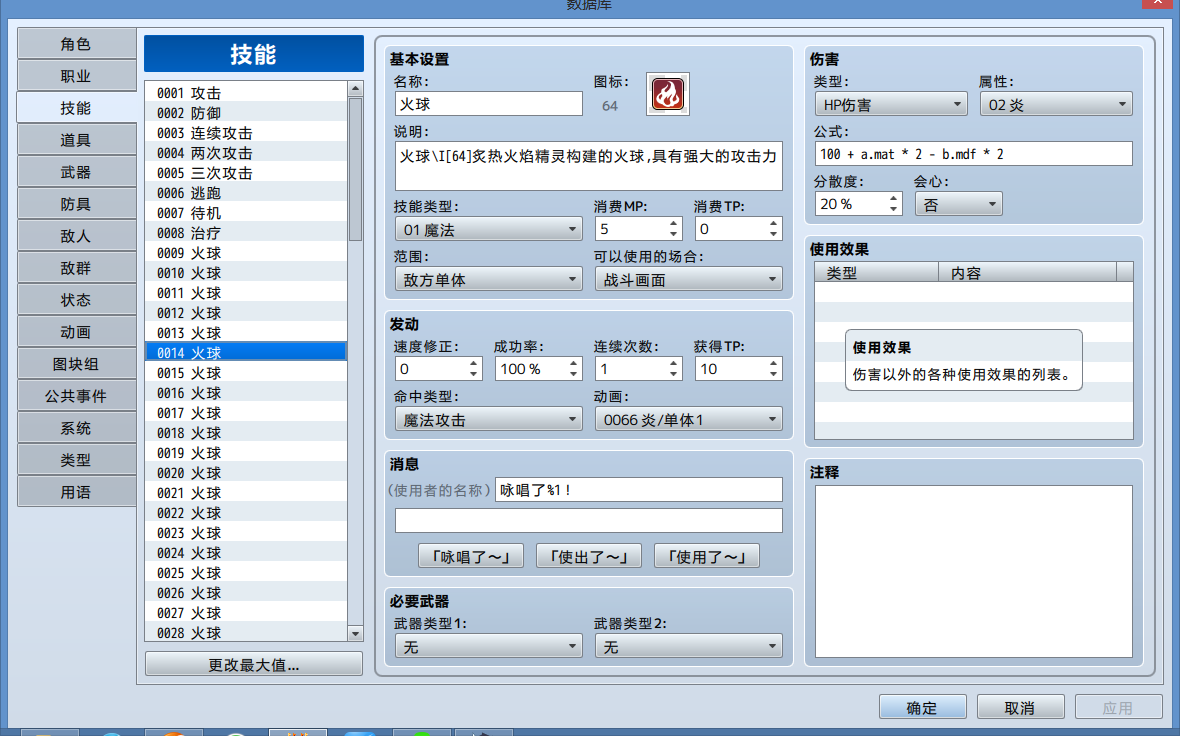Open the 用语 tab
The width and height of the screenshot is (1180, 736).
[76, 492]
